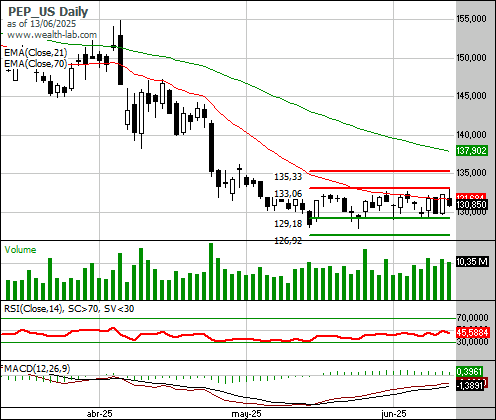Click the may-25 date axis label
496x420 pixels.
246,414
